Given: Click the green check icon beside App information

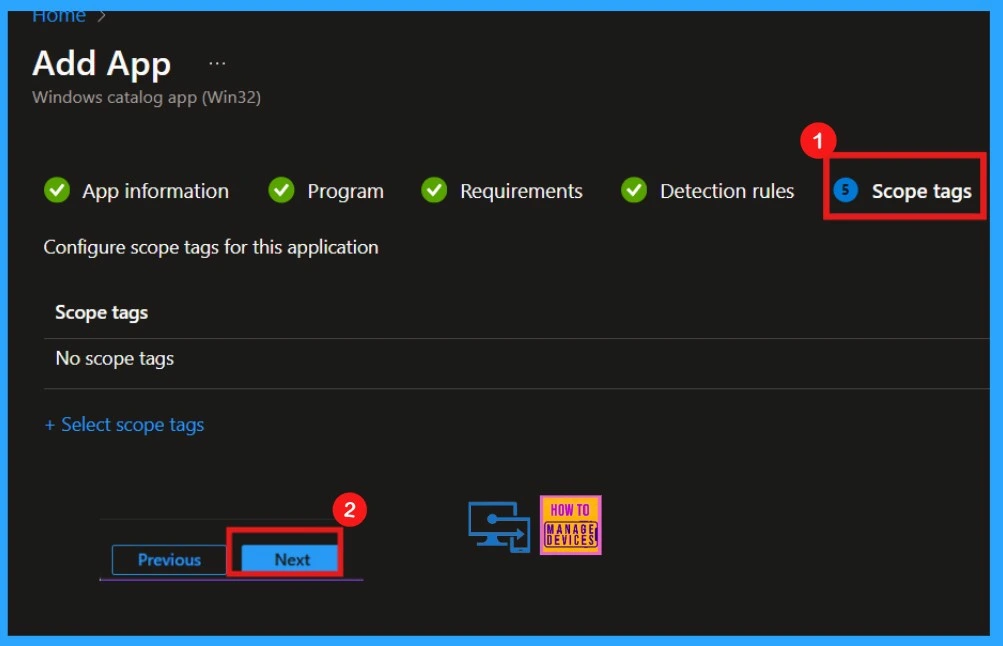Looking at the screenshot, I should tap(57, 190).
